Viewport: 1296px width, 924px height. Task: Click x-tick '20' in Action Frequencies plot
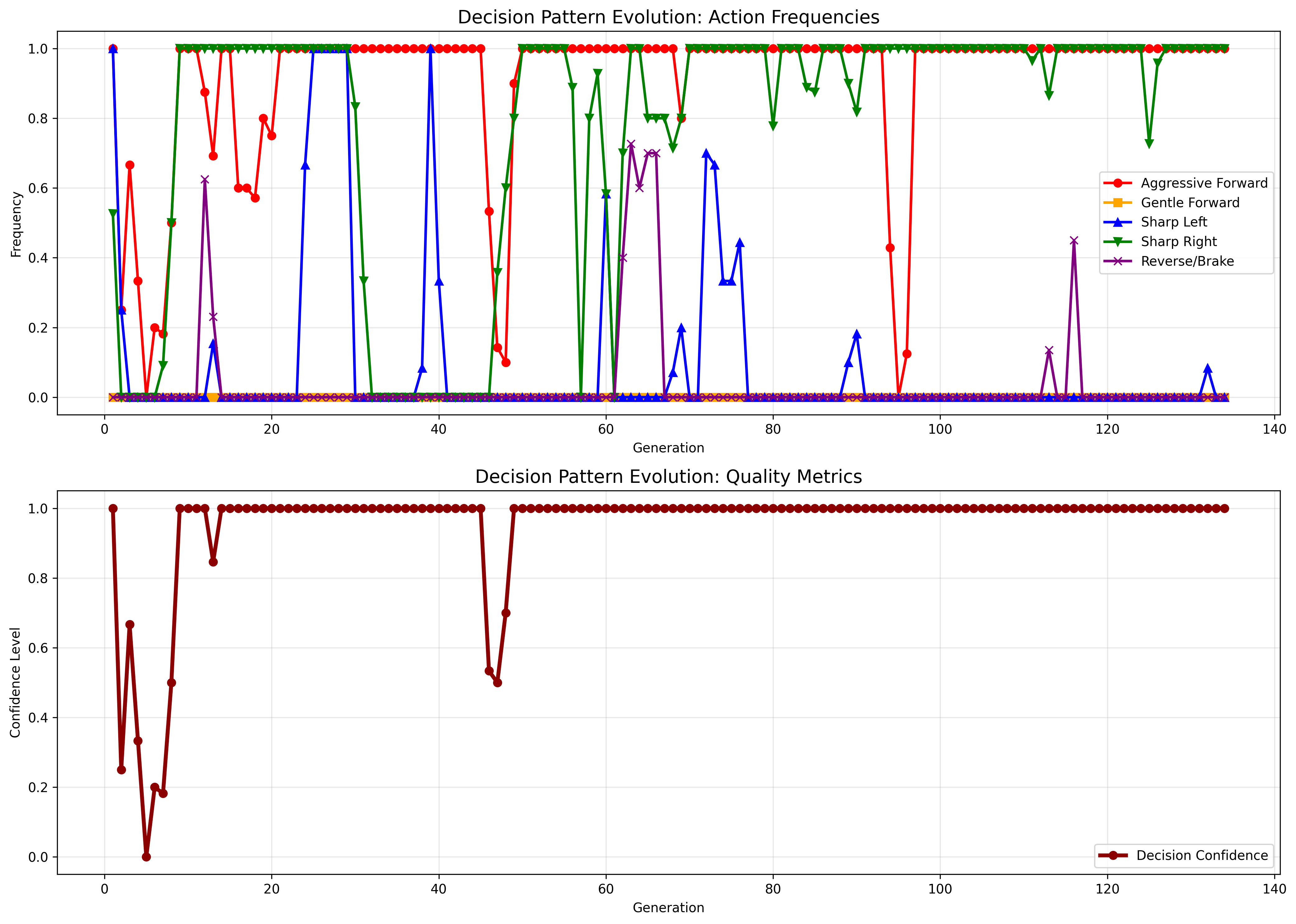coord(272,430)
